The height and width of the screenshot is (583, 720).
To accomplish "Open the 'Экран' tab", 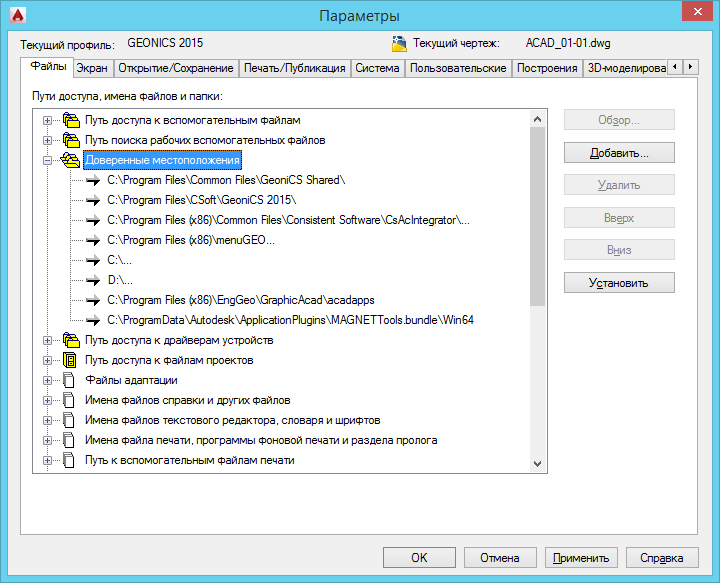I will coord(92,68).
